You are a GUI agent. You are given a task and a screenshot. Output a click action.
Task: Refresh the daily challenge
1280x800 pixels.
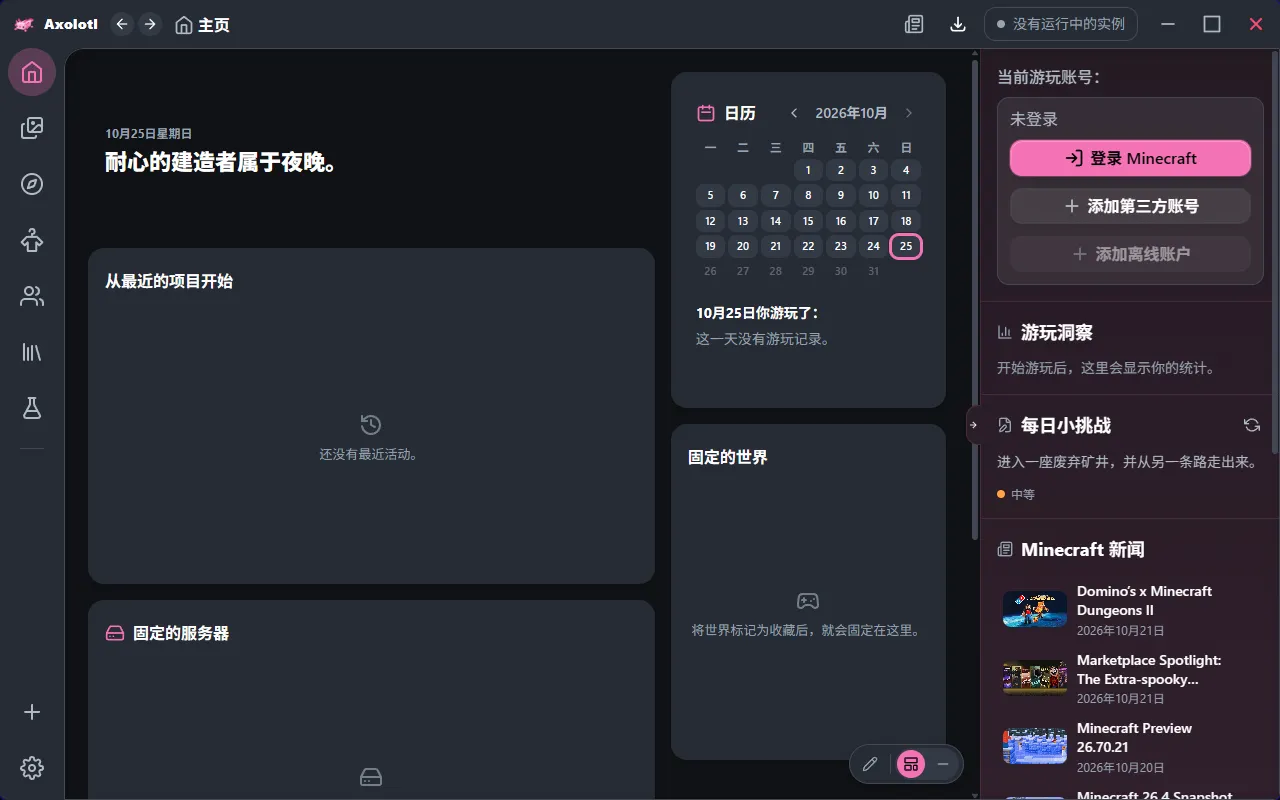tap(1251, 425)
